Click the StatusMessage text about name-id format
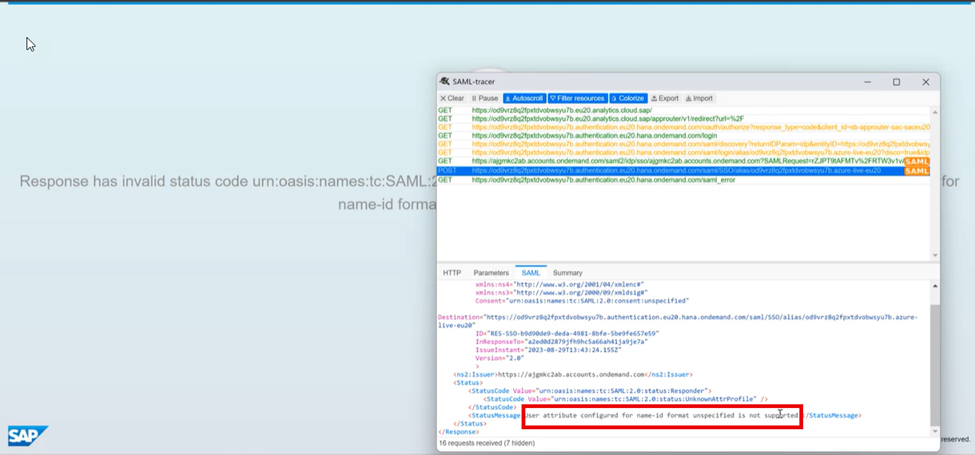 coord(662,415)
